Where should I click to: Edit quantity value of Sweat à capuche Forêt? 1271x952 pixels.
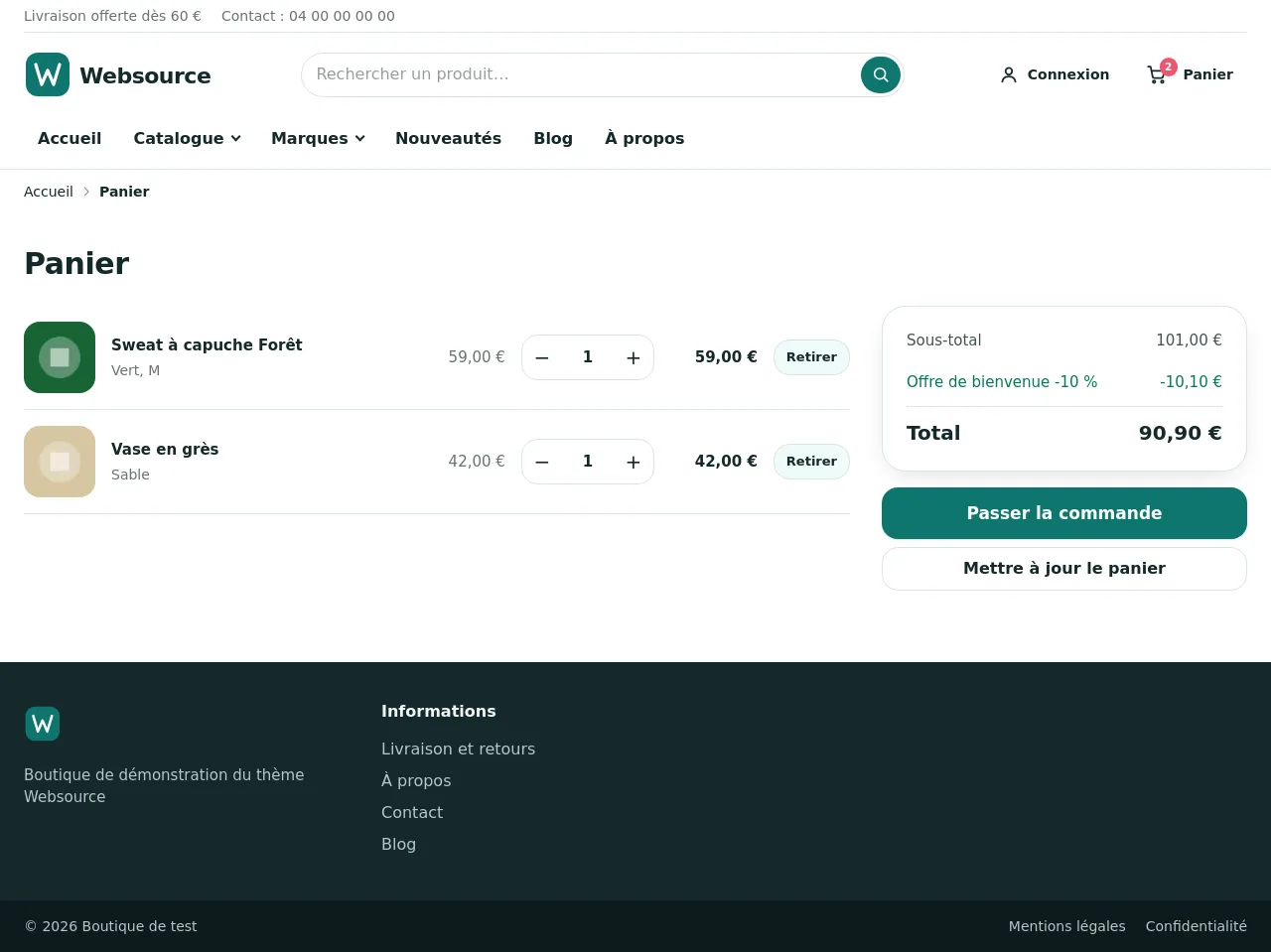588,357
